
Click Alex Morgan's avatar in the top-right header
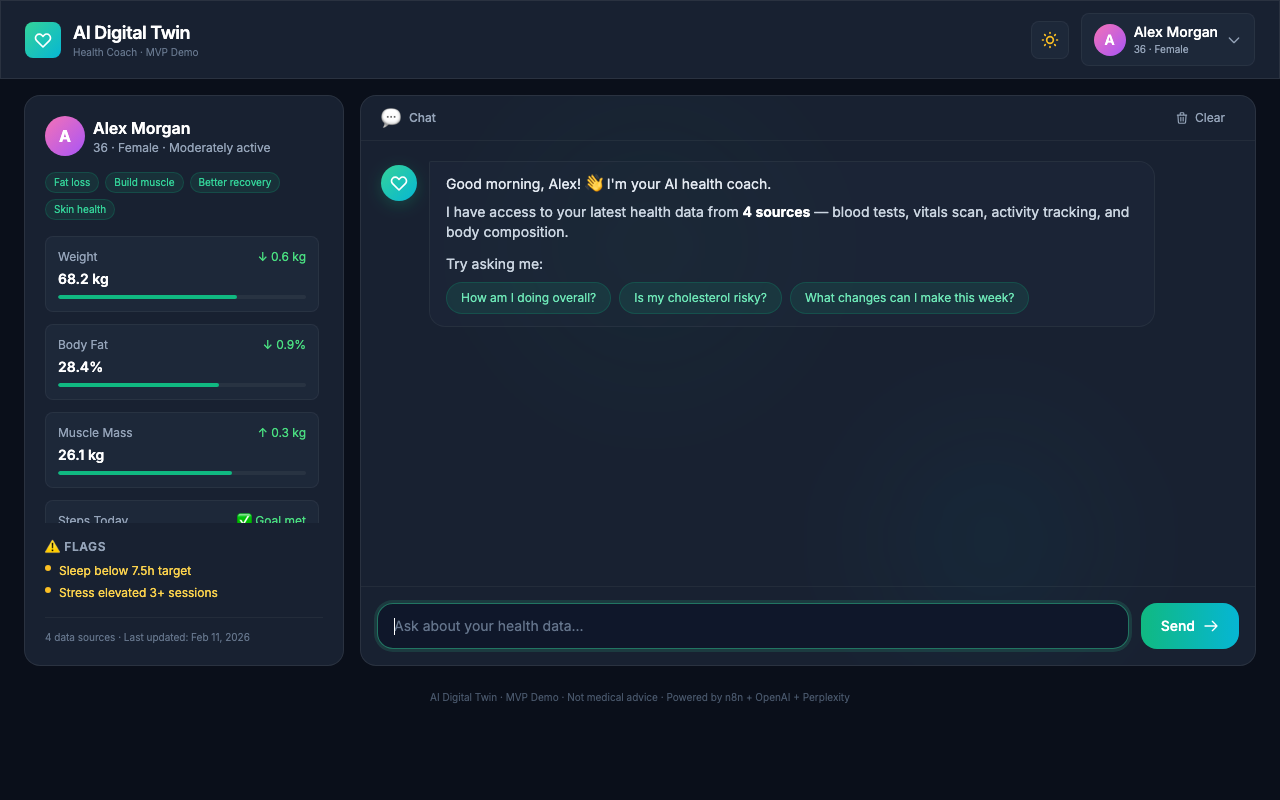tap(1109, 39)
